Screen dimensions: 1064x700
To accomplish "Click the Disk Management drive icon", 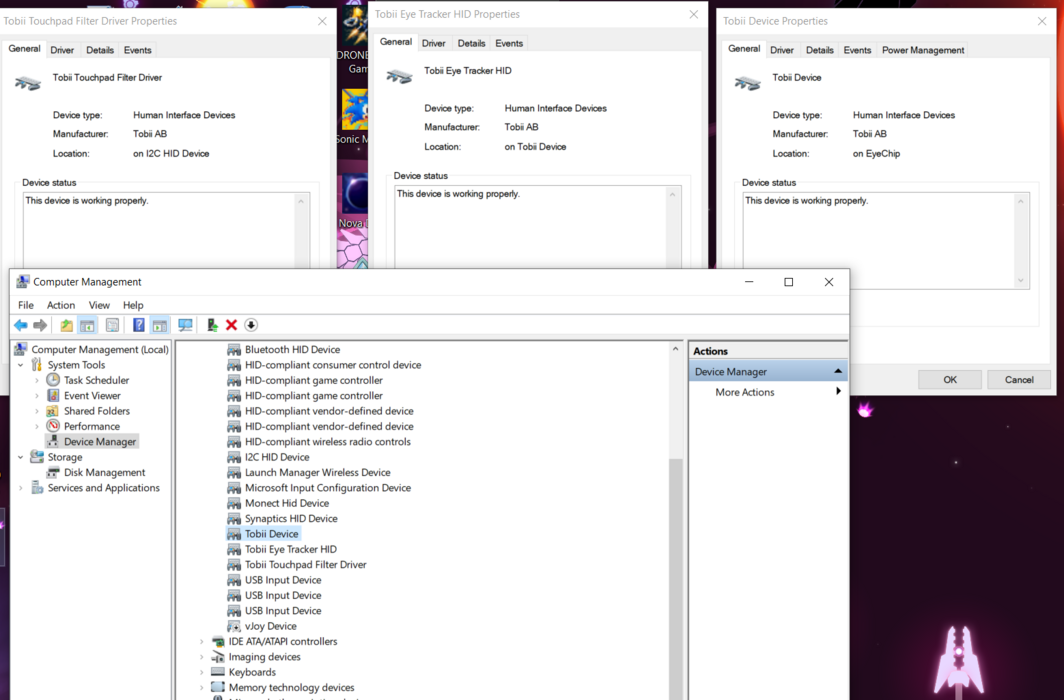I will [x=53, y=472].
